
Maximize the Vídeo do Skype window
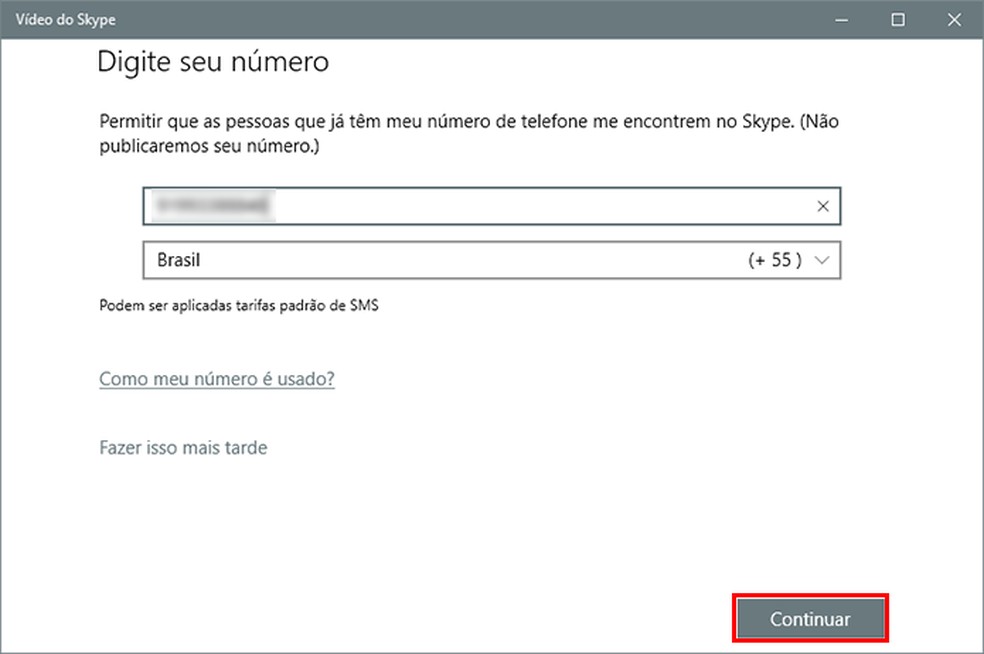pos(898,19)
